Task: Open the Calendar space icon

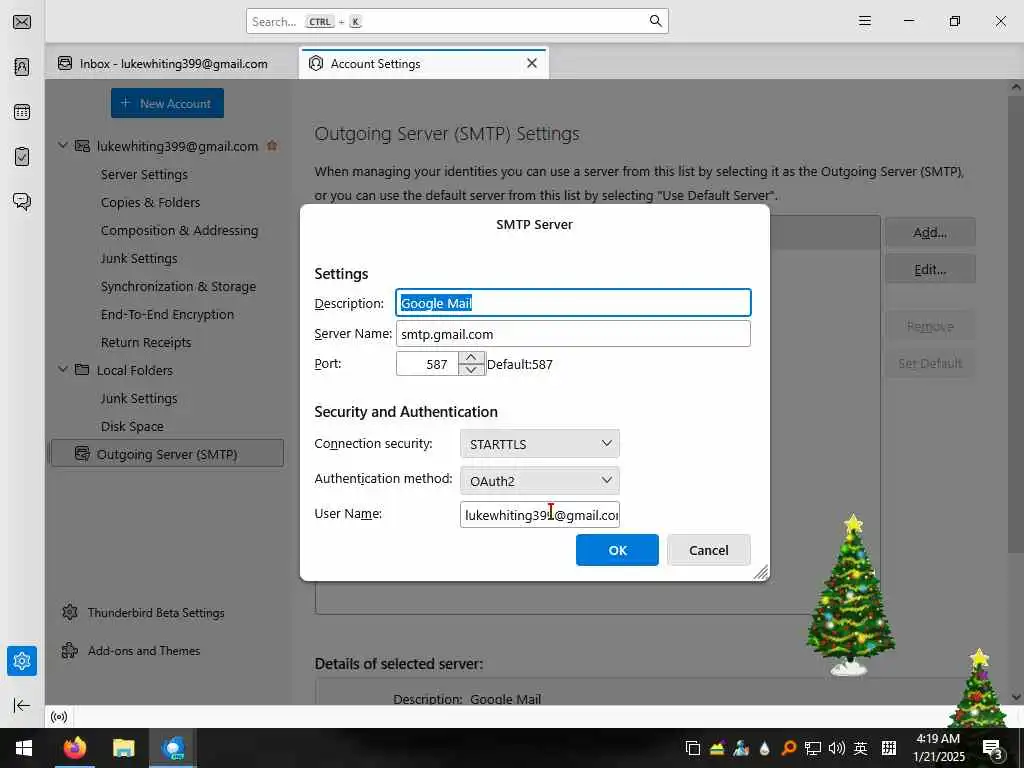Action: click(x=22, y=112)
